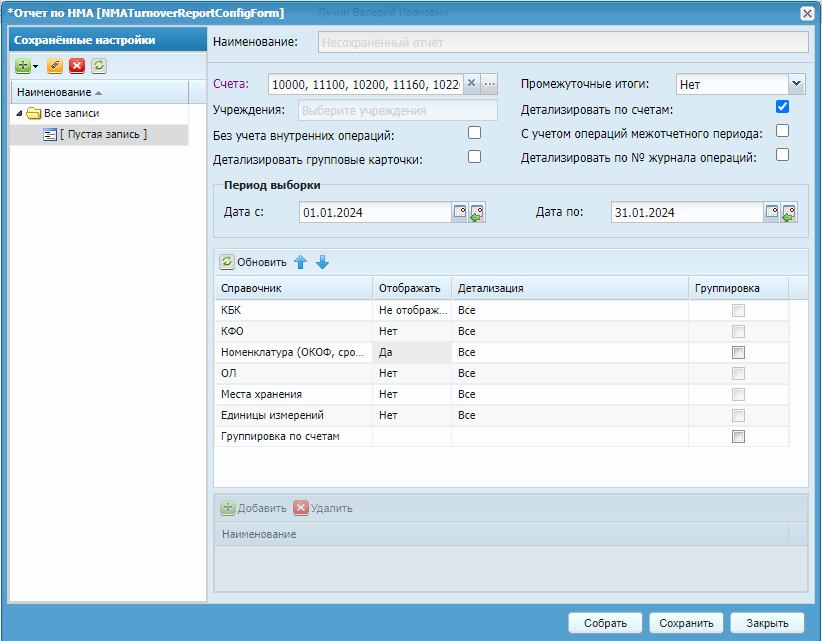Click the 'Добавить' button in the lower panel
822x641 pixels.
point(254,508)
